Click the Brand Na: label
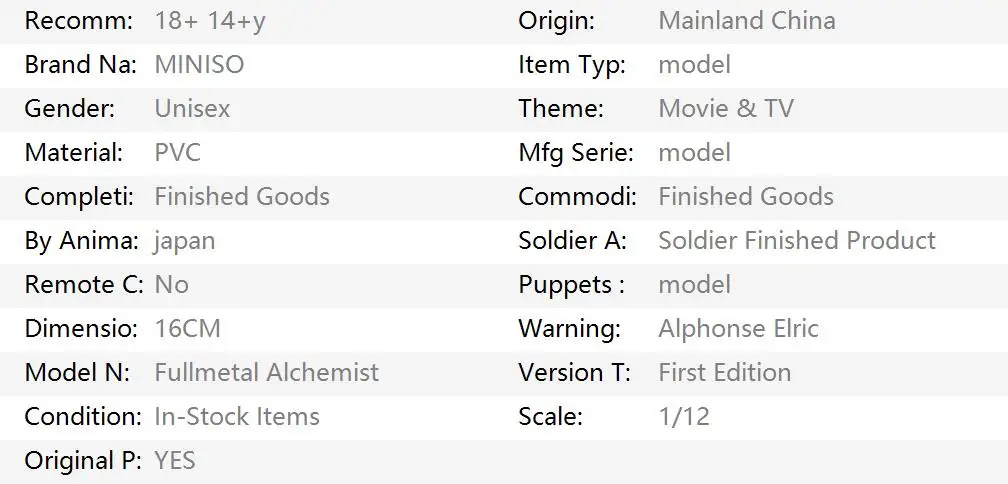This screenshot has height=484, width=1008. 81,65
